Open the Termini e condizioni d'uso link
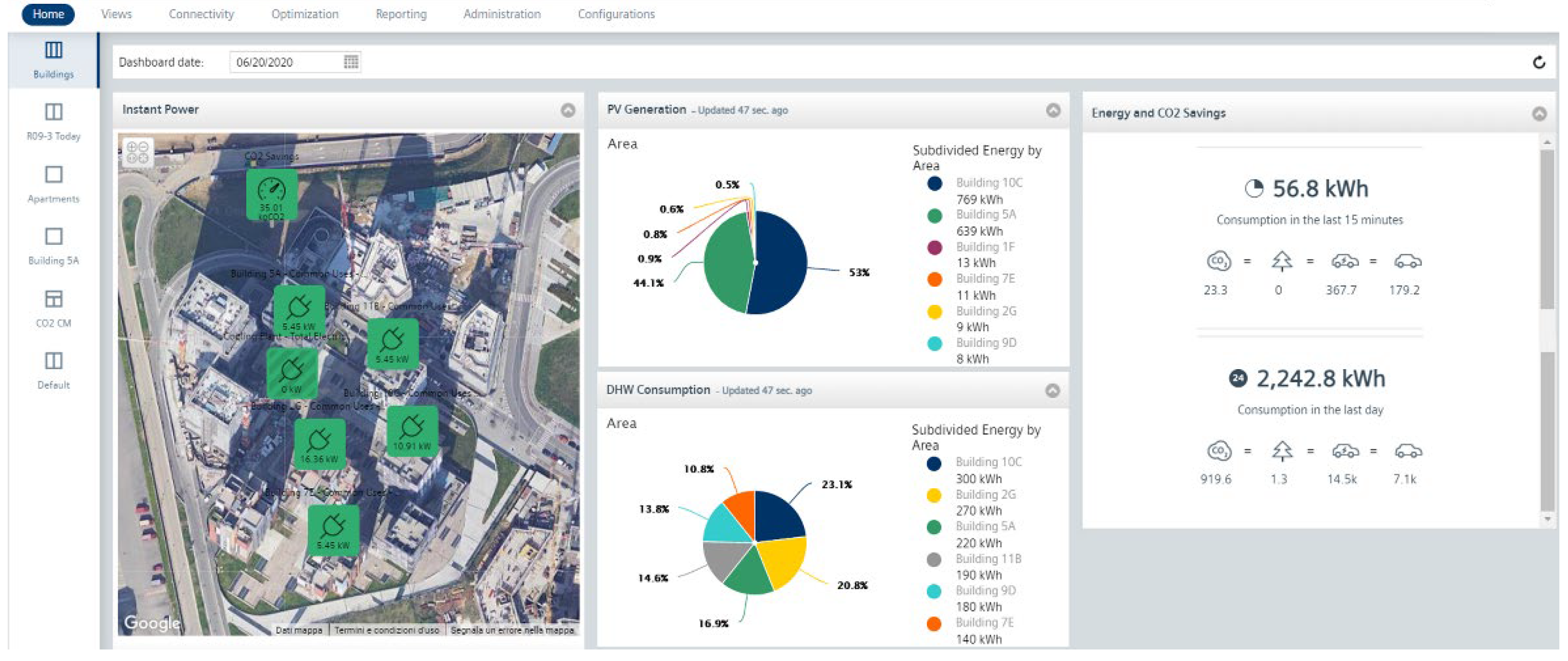 click(x=387, y=630)
